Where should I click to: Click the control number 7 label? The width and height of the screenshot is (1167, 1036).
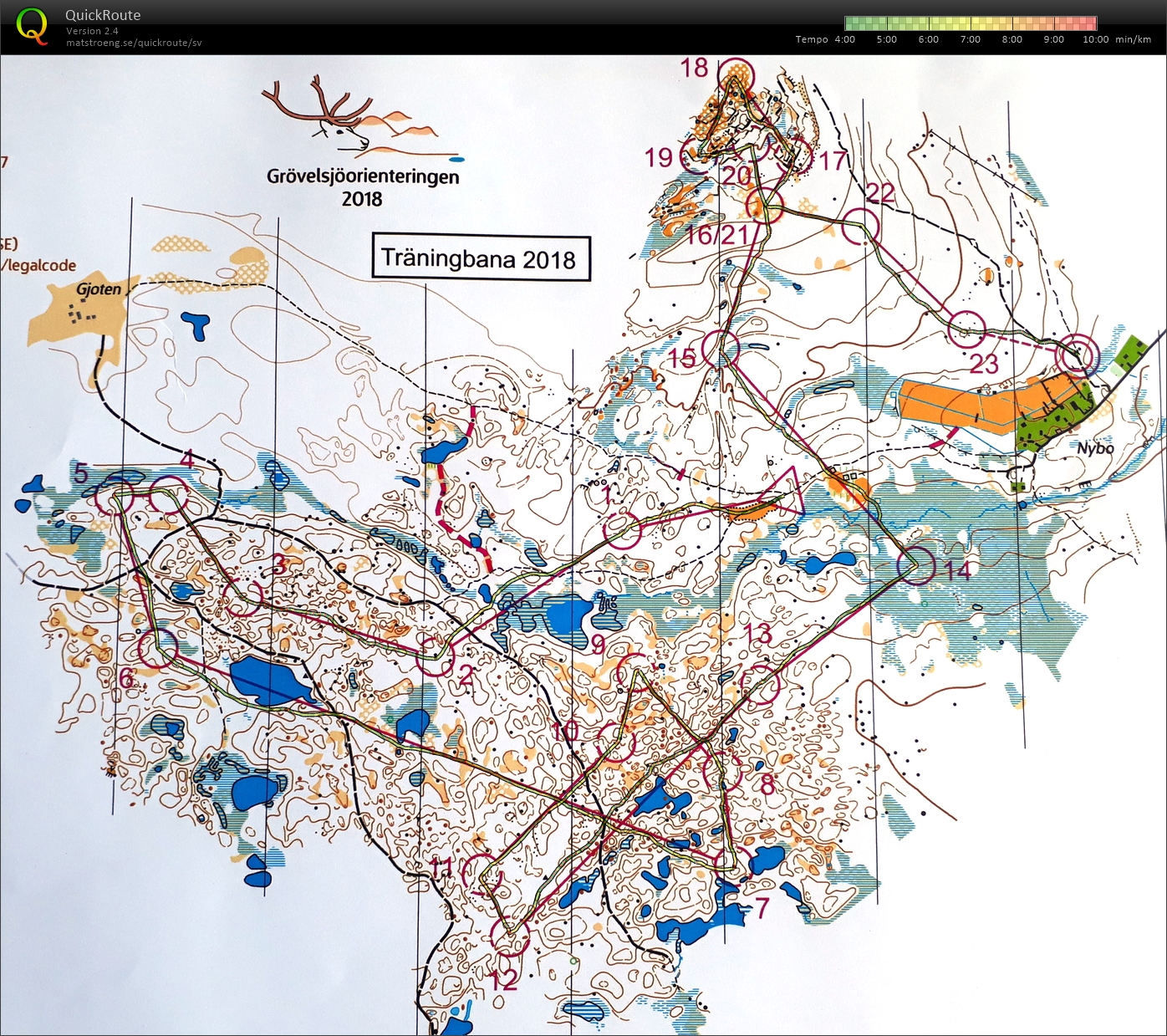[x=762, y=907]
